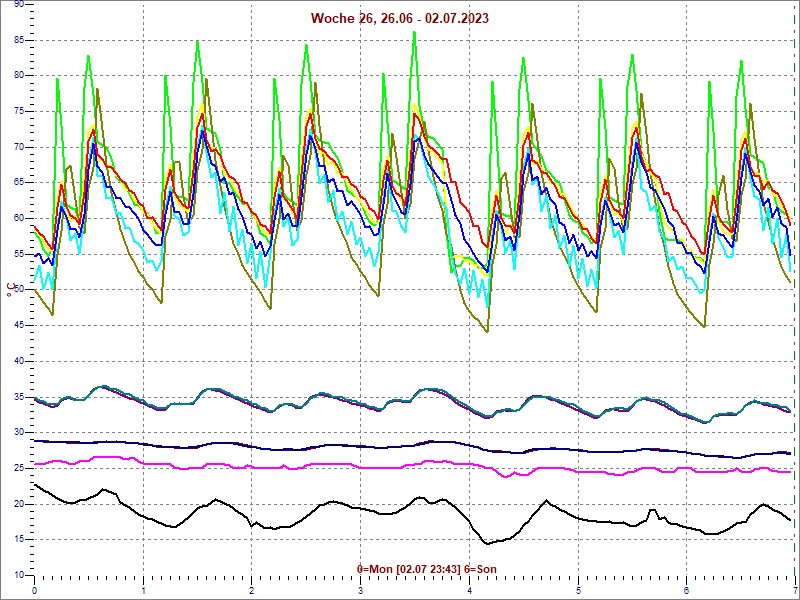Image resolution: width=800 pixels, height=600 pixels.
Task: Select the y-axis tick label 80
Action: pos(18,76)
